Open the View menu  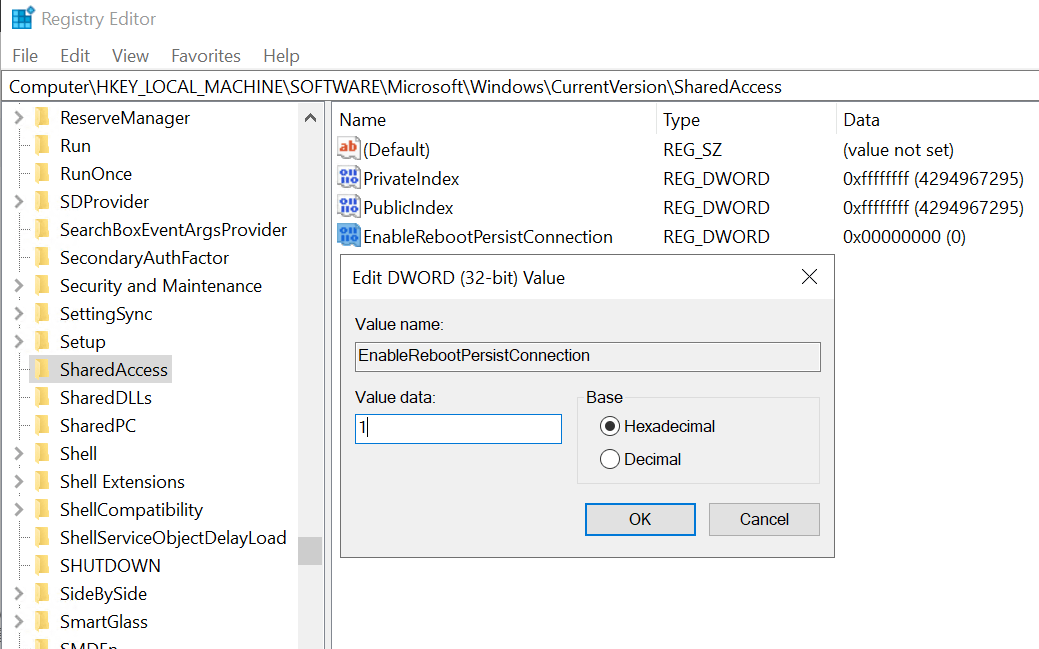[130, 56]
